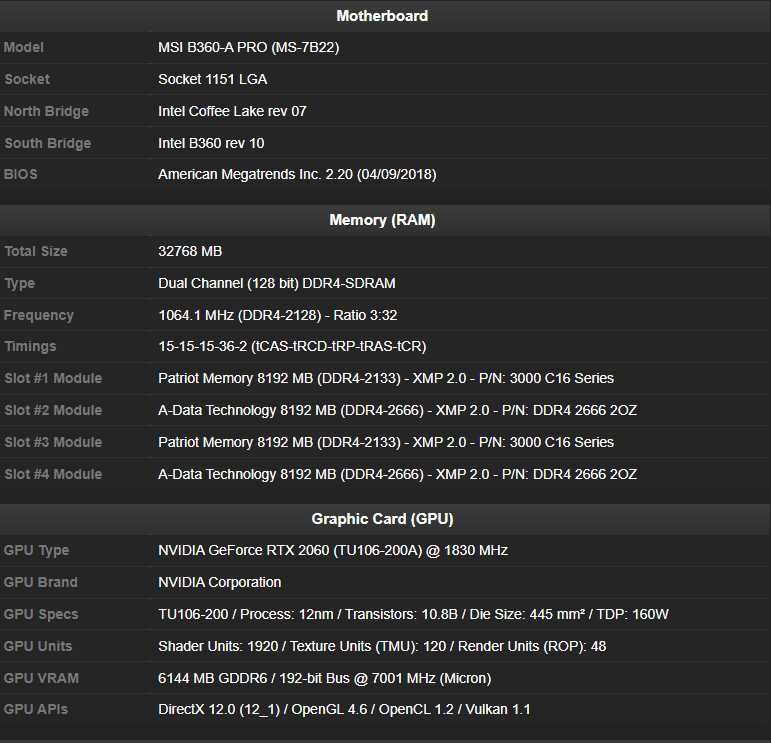
Task: Click the "Slot #2 Module" label
Action: point(53,411)
